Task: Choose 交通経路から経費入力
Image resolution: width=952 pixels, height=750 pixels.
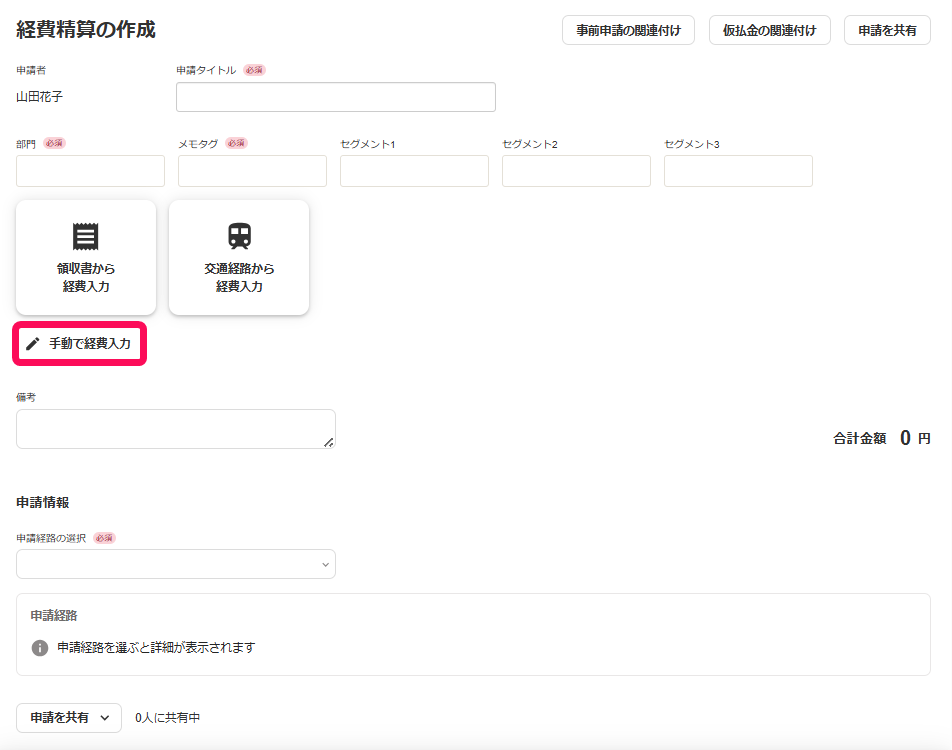Action: coord(239,257)
